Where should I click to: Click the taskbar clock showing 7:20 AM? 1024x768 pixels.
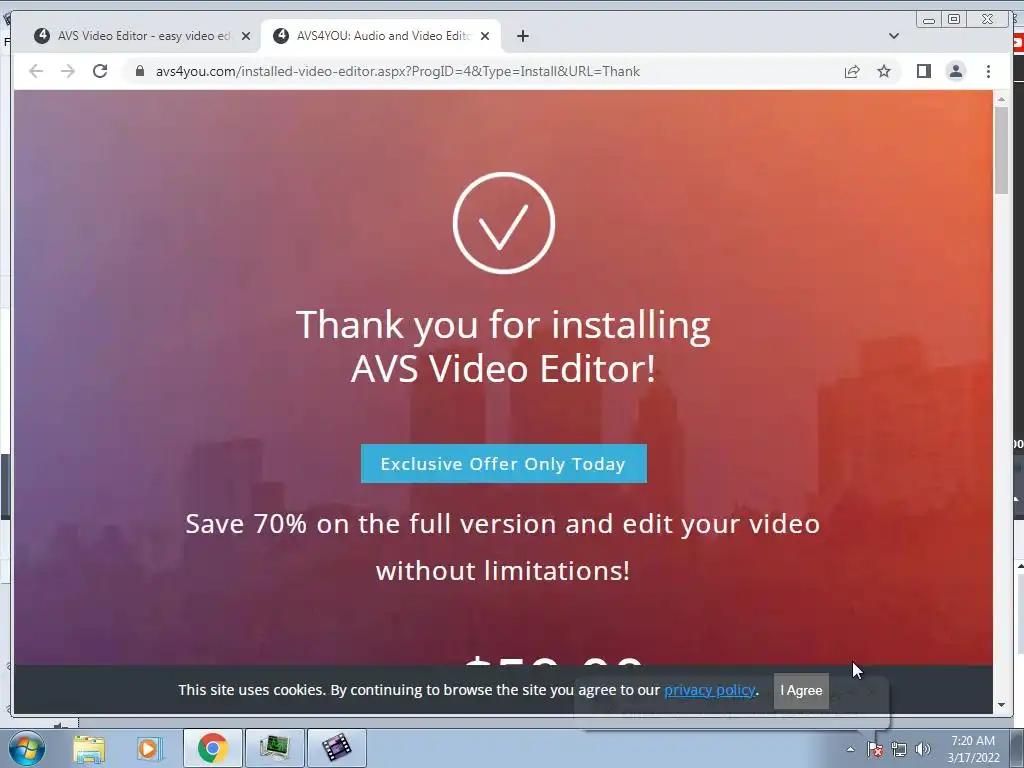tap(973, 748)
